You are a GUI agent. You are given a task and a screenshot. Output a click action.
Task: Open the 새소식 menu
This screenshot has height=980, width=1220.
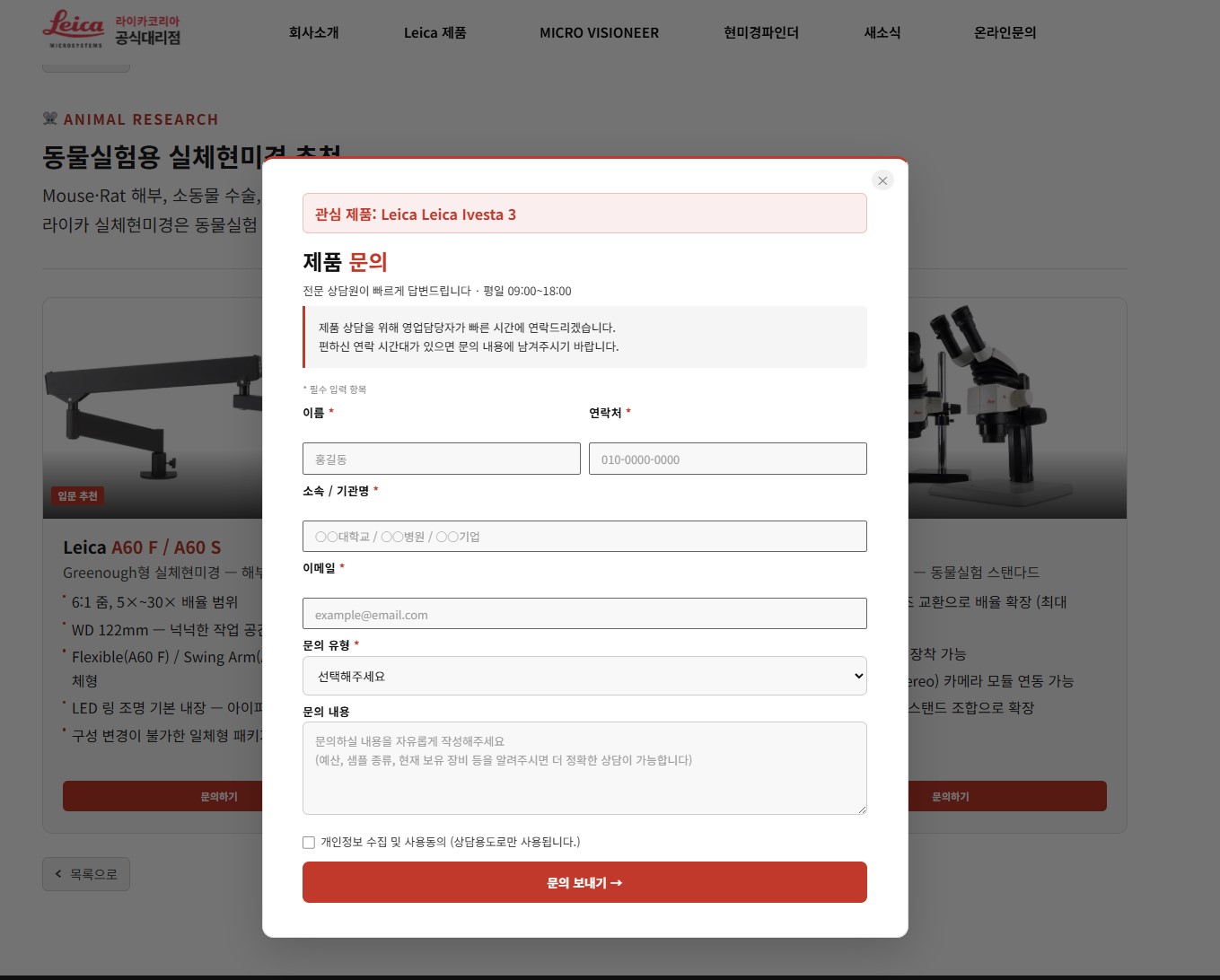tap(882, 32)
